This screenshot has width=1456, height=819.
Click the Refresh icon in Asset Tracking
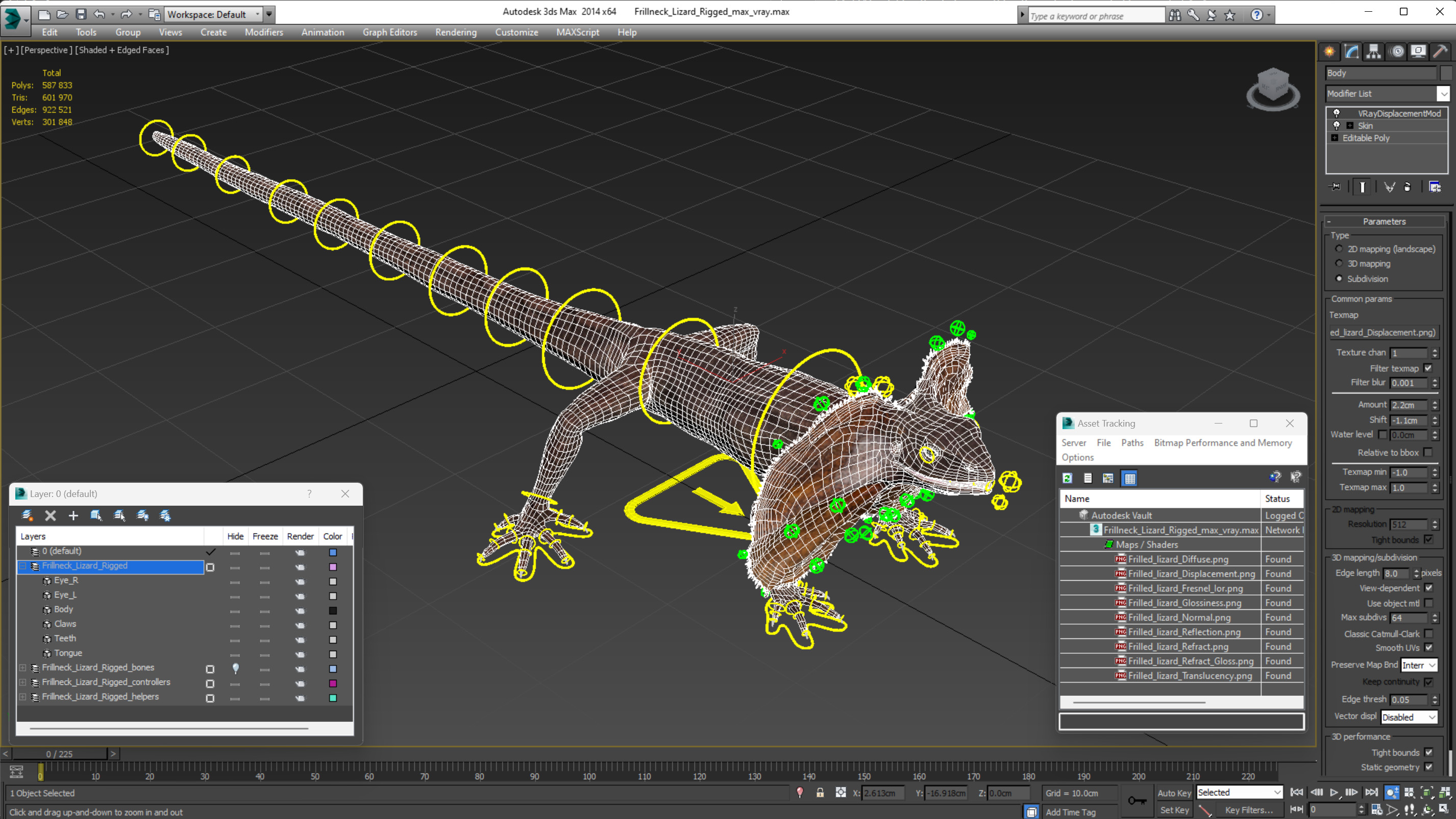click(1067, 478)
